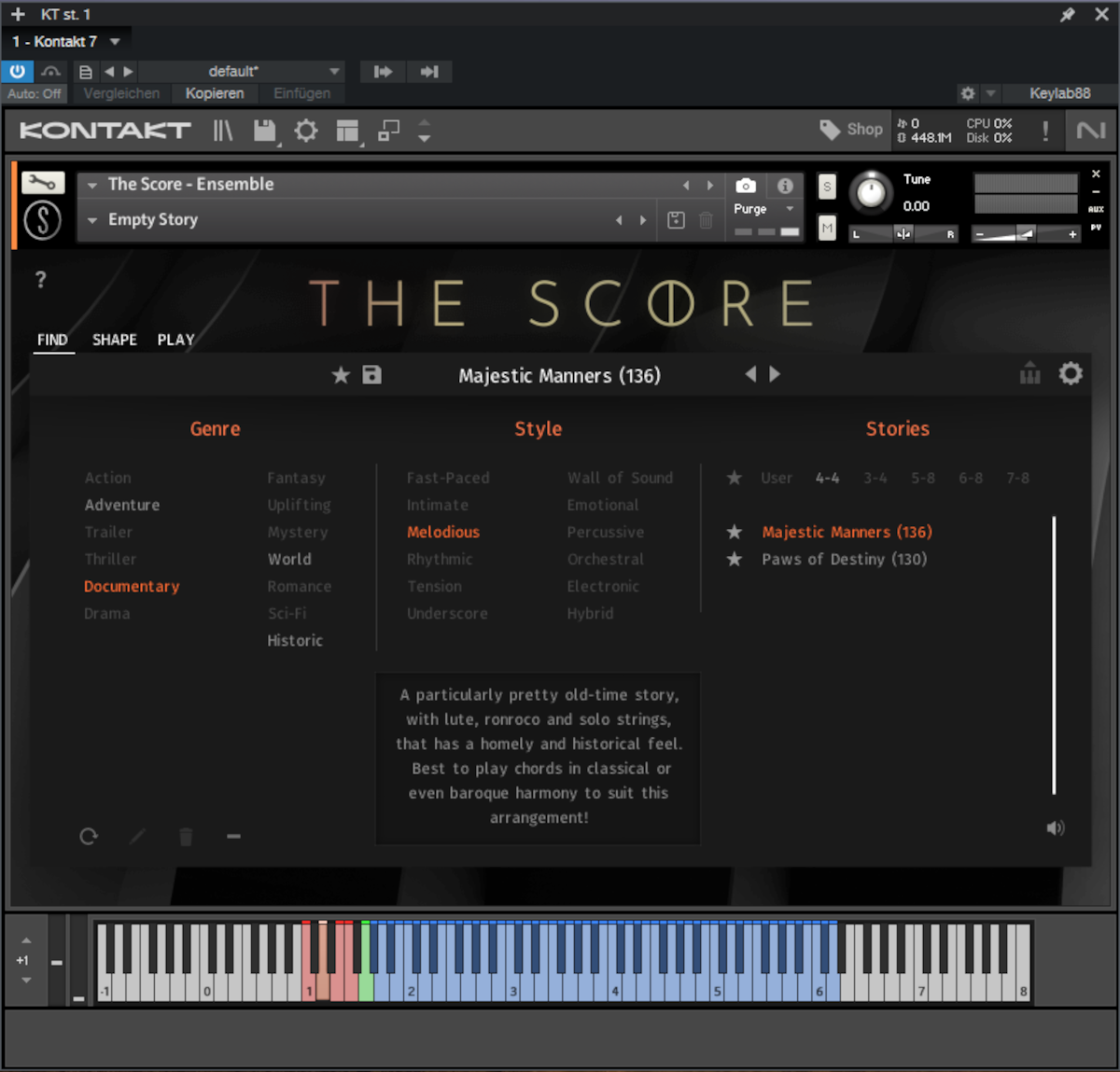The image size is (1120, 1072).
Task: Favorite the current story with star icon
Action: tap(341, 375)
